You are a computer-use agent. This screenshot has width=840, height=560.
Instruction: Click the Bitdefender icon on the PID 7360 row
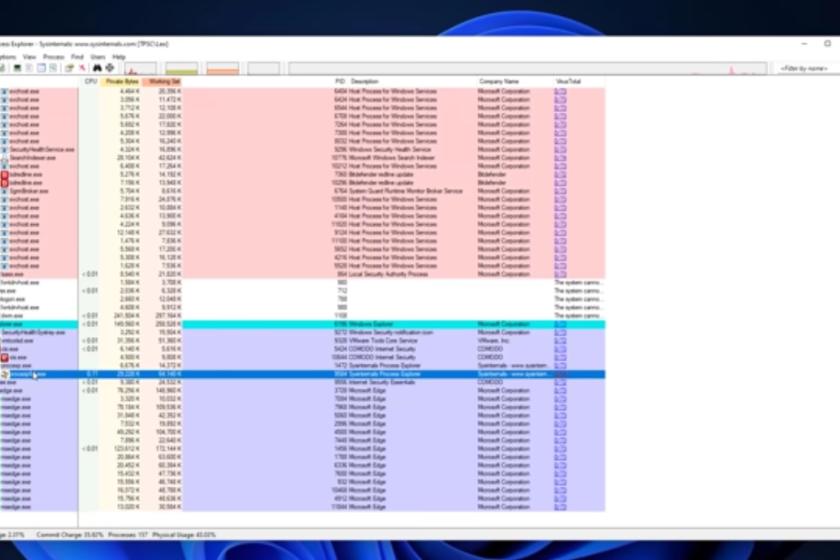[x=4, y=175]
